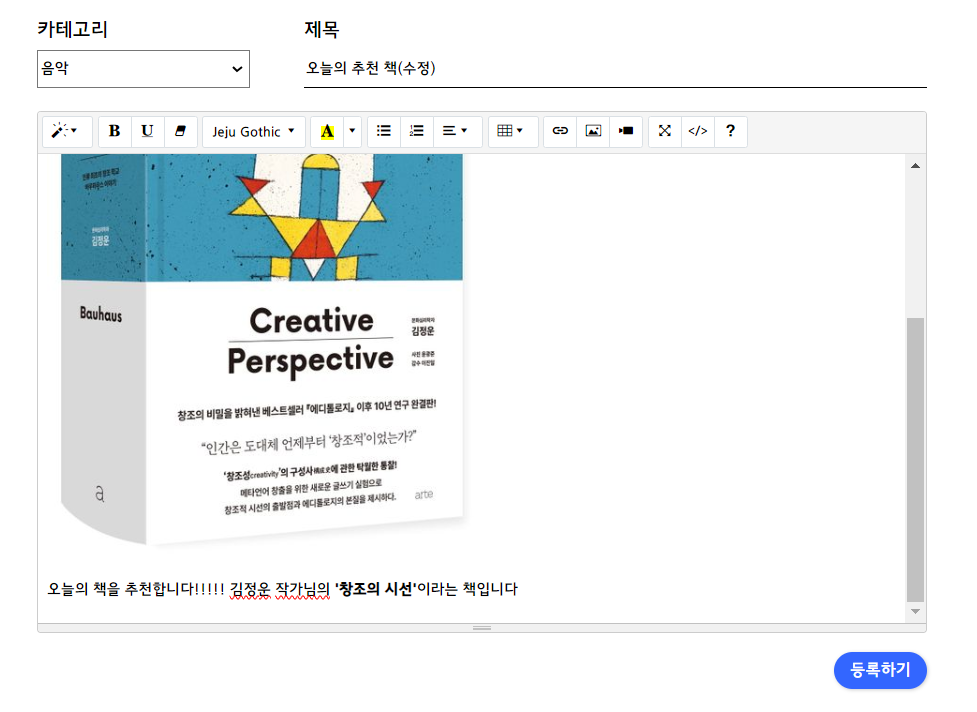Click the bold text '창조의 시선'

click(376, 589)
